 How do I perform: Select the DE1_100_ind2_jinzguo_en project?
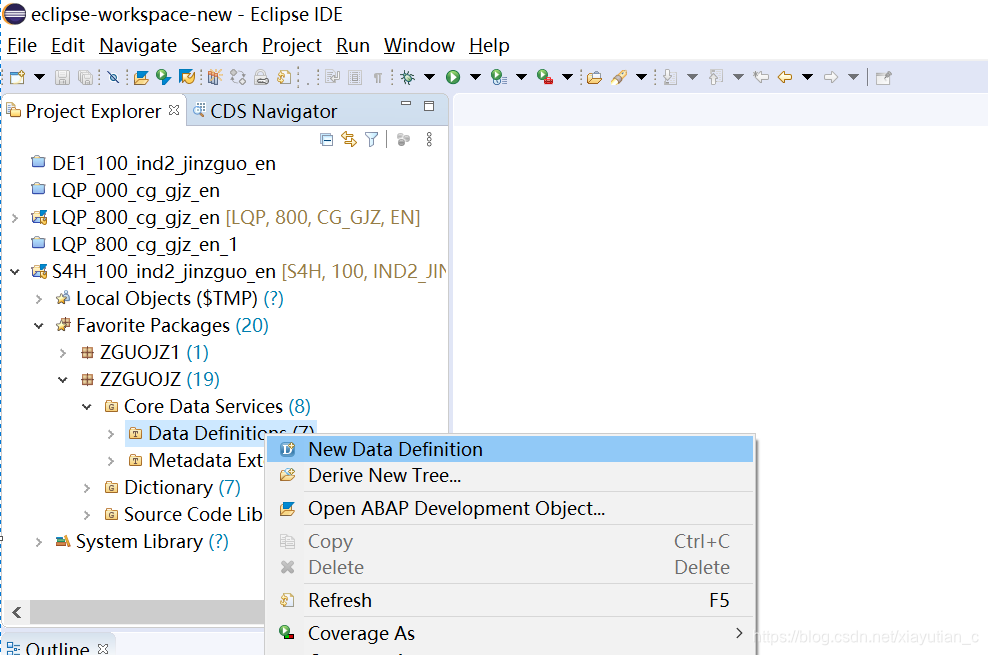click(164, 164)
